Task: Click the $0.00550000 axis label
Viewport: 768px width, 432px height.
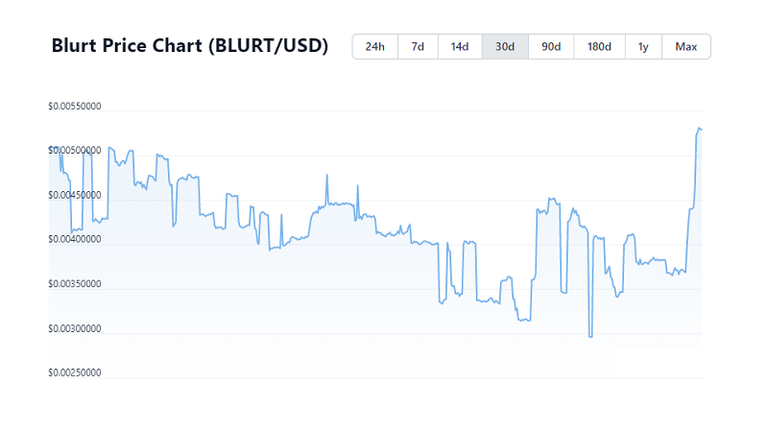Action: coord(74,106)
